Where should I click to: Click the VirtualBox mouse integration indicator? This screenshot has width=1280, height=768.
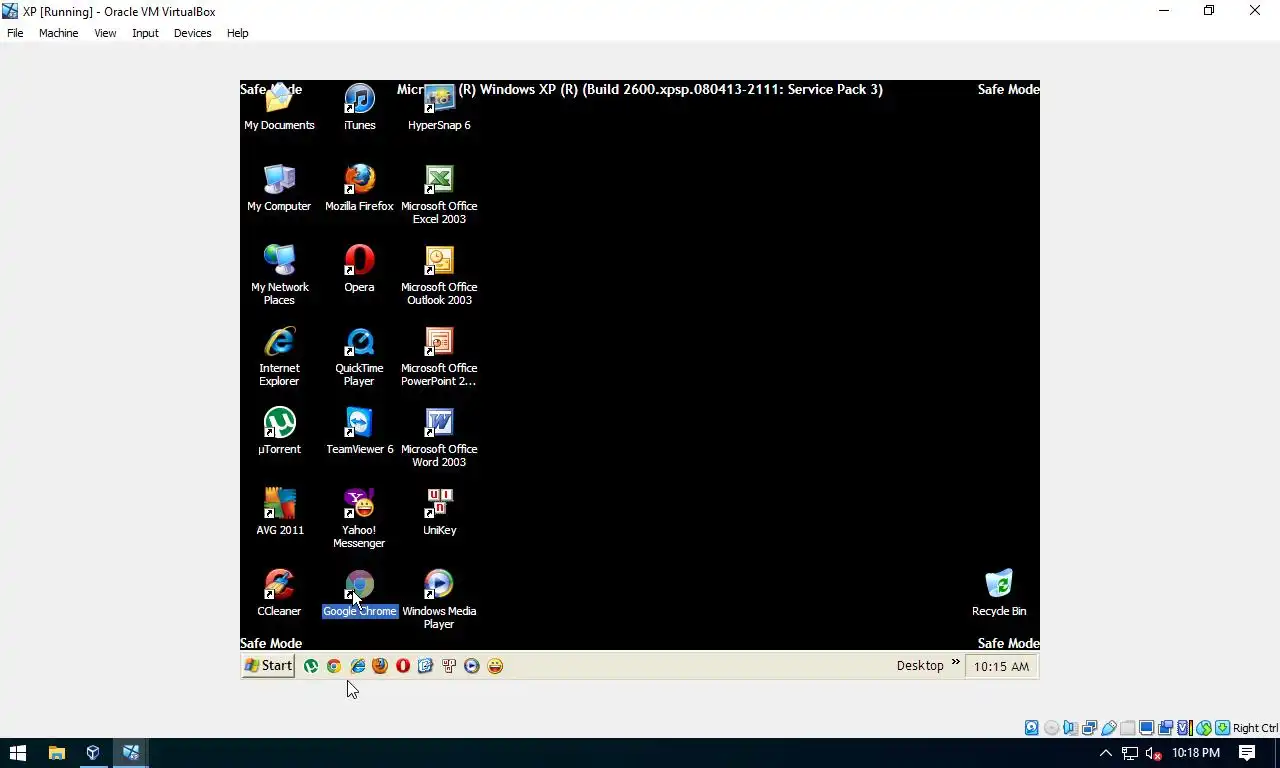click(1204, 728)
